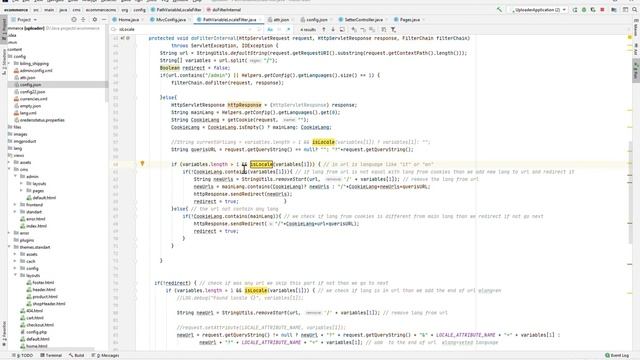Select adminconfig.xml in the project tree
The height and width of the screenshot is (360, 640).
coord(33,71)
